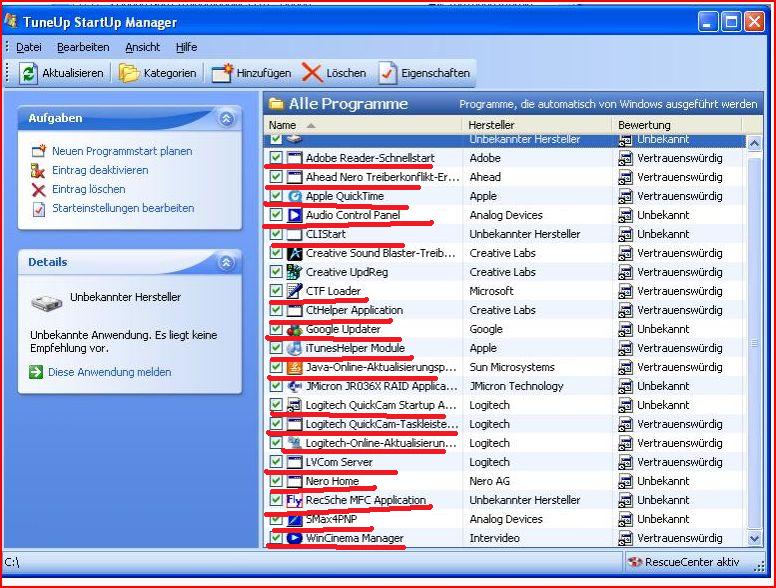776x588 pixels.
Task: Click the list scrollbar down arrow
Action: click(x=754, y=538)
